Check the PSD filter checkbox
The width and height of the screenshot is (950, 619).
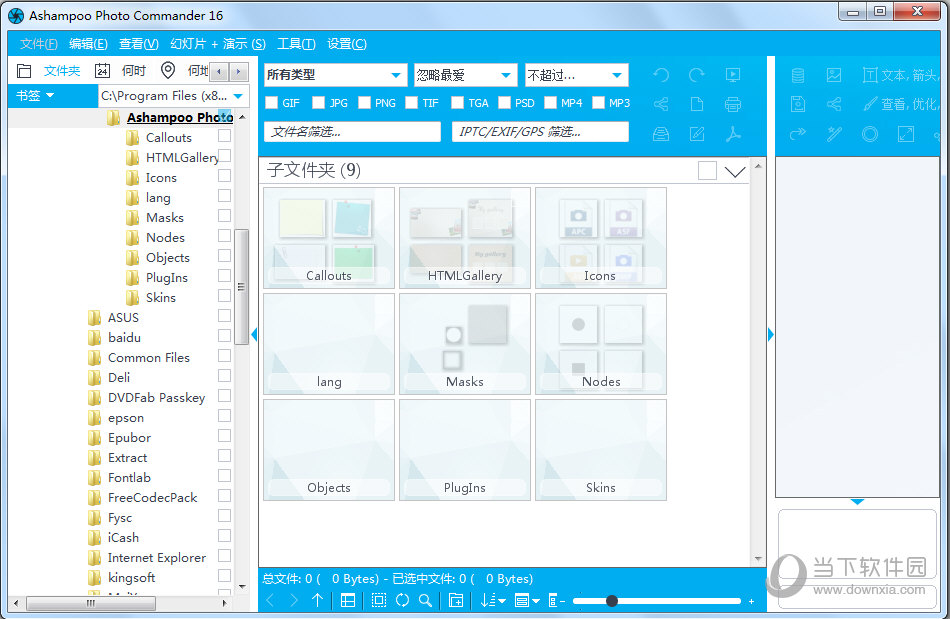[x=504, y=102]
